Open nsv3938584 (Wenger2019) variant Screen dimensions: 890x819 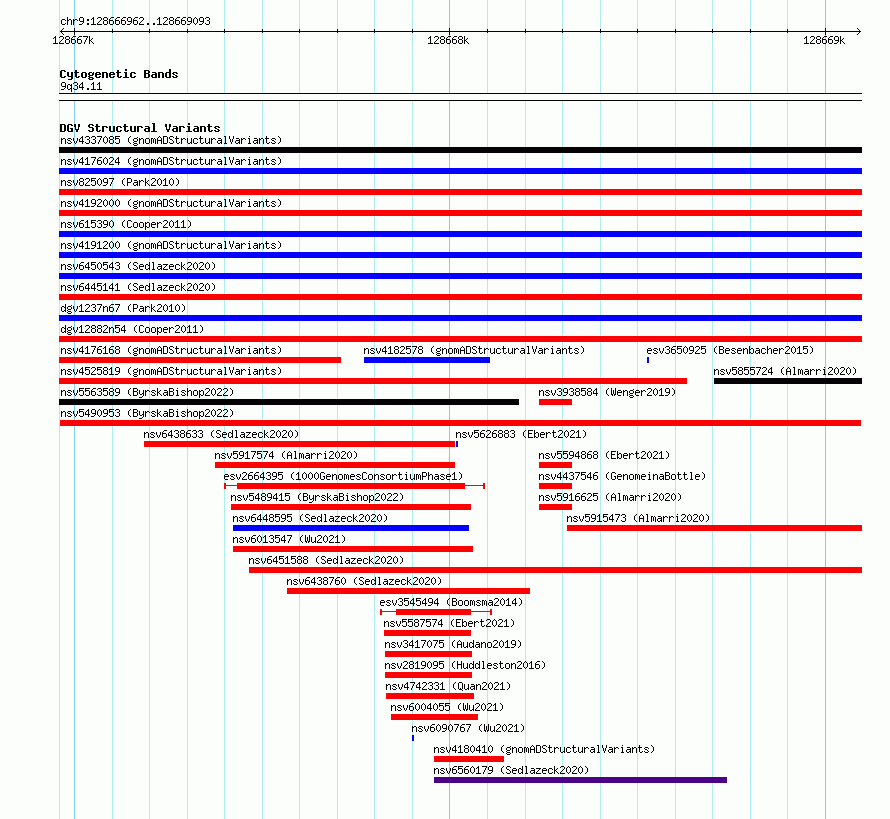tap(607, 392)
